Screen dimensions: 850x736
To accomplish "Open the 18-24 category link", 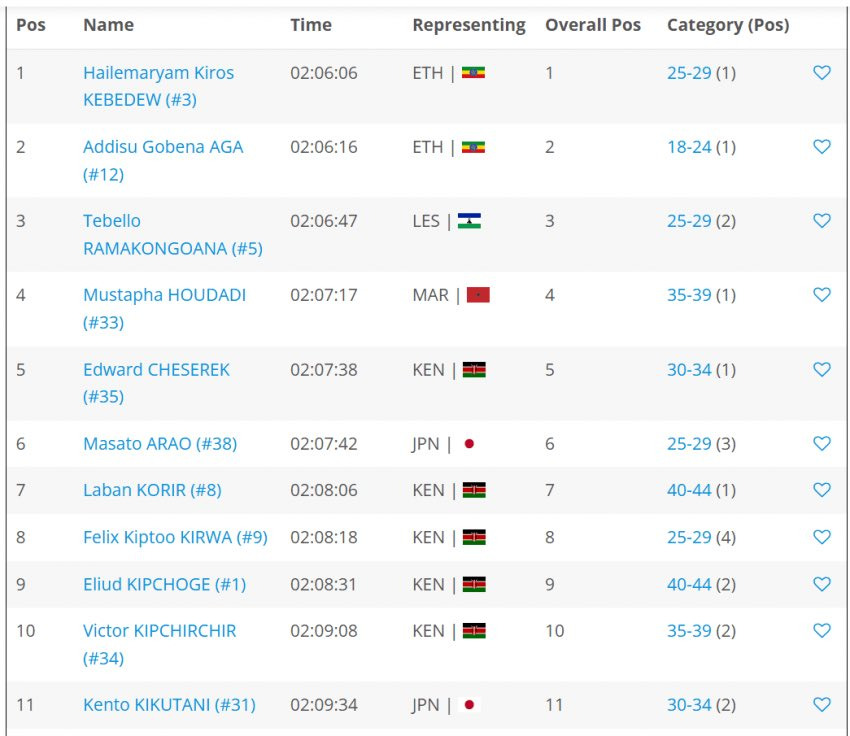I will (x=689, y=147).
